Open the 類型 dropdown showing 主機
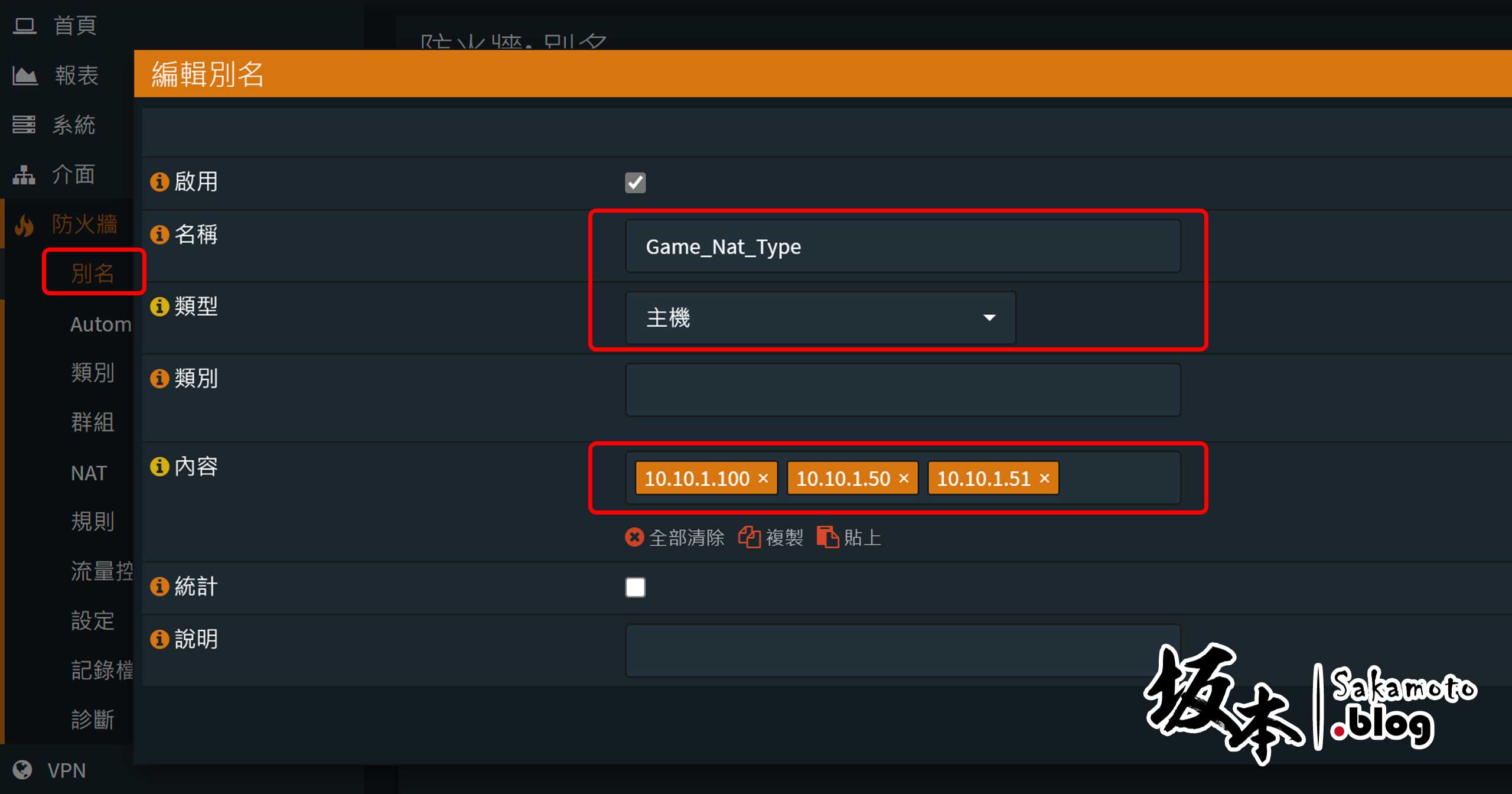 tap(820, 318)
